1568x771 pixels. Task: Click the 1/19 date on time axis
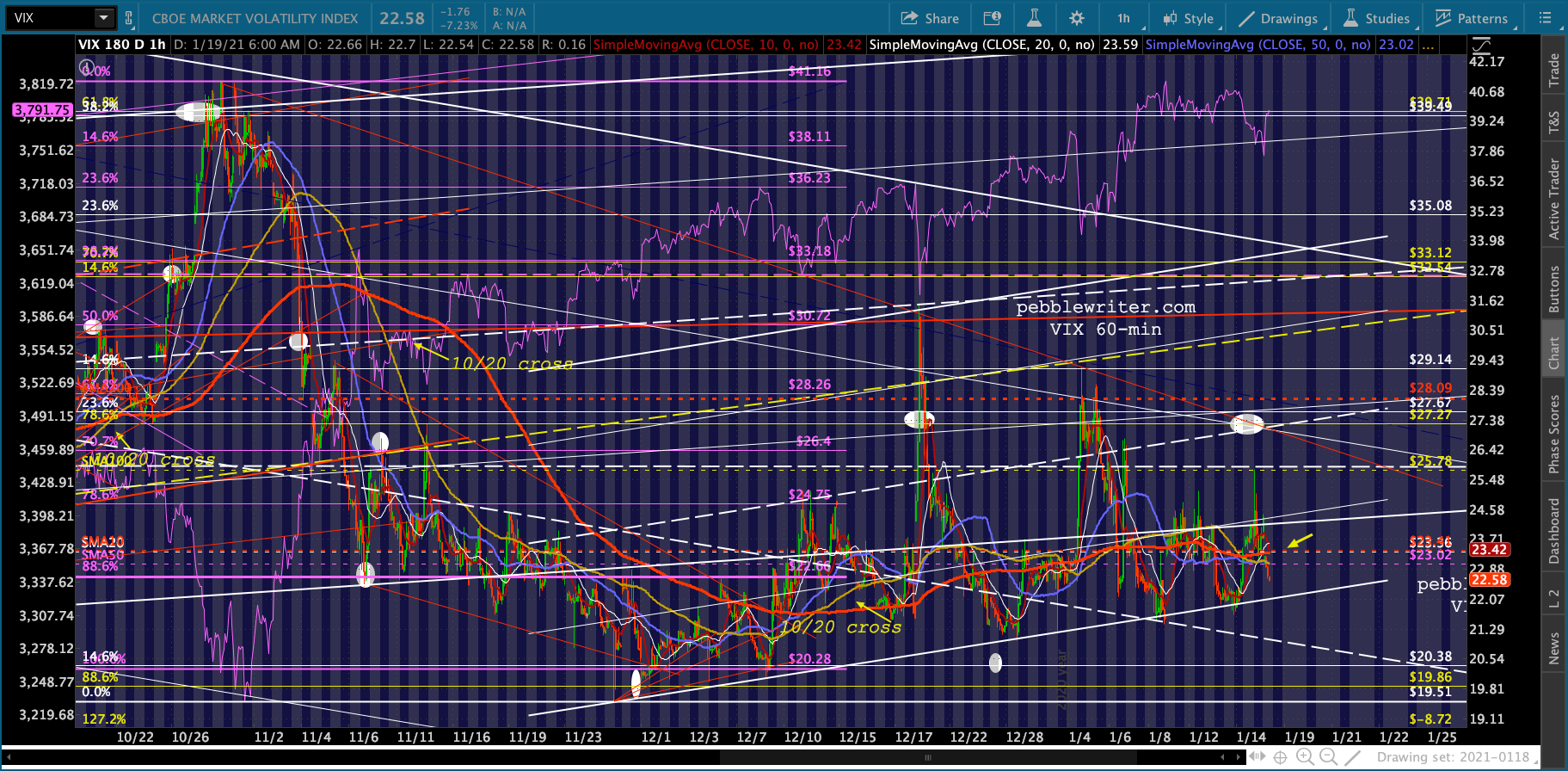point(1299,737)
